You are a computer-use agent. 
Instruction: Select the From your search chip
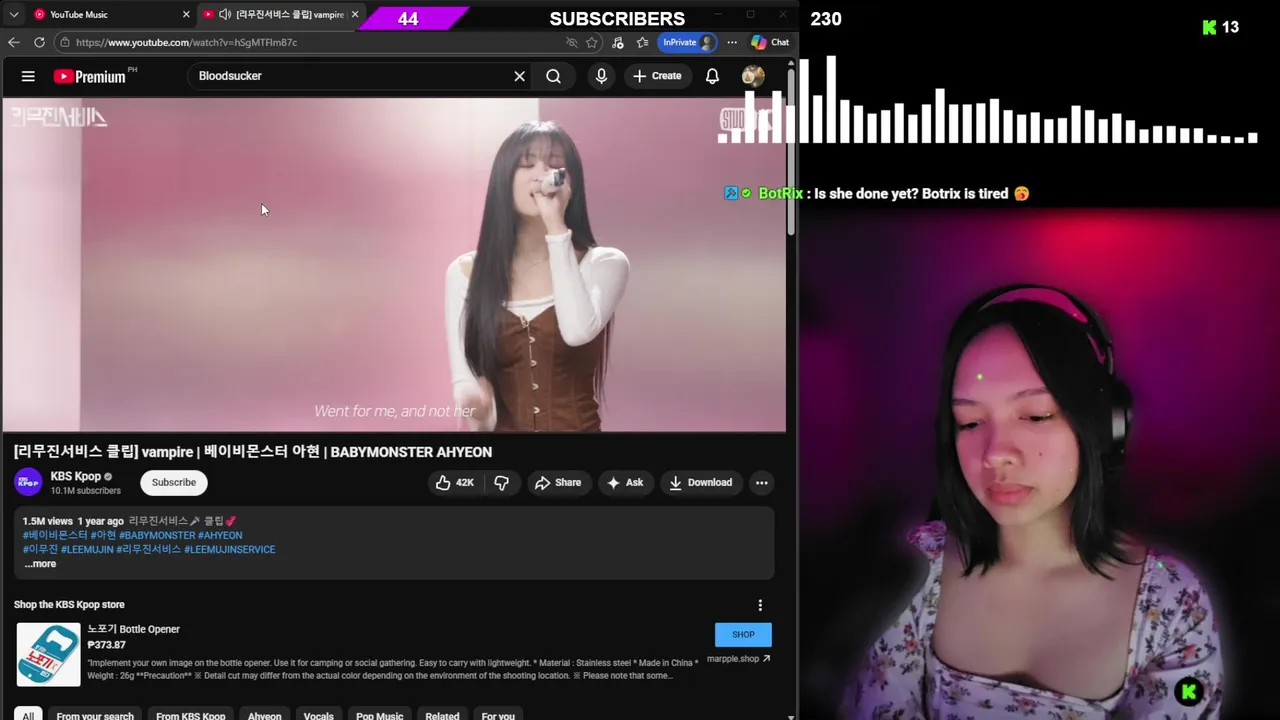pyautogui.click(x=95, y=715)
